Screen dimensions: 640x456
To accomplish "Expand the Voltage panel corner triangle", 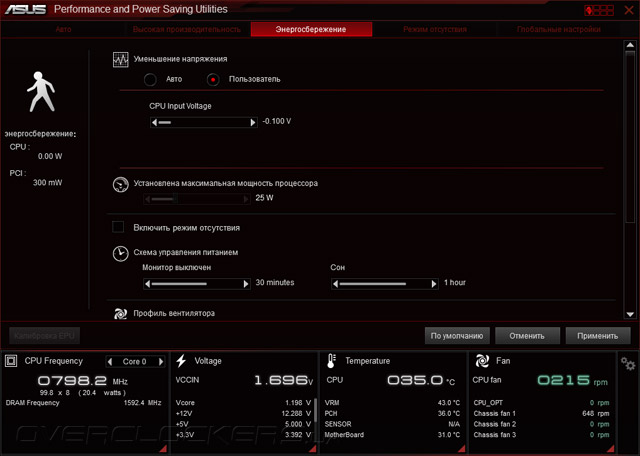I will pyautogui.click(x=313, y=449).
